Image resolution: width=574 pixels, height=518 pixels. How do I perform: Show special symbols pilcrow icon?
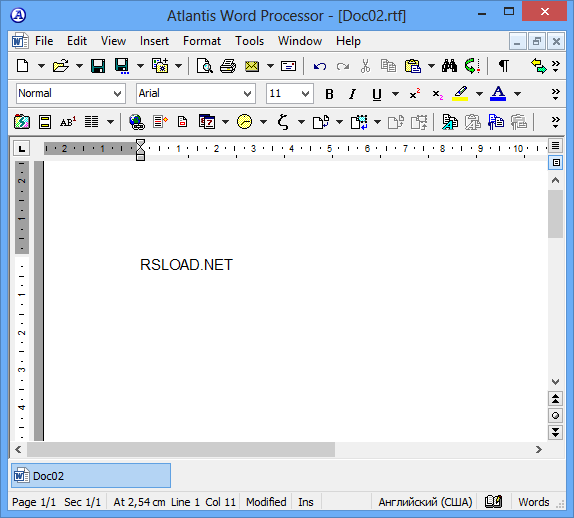tap(504, 66)
